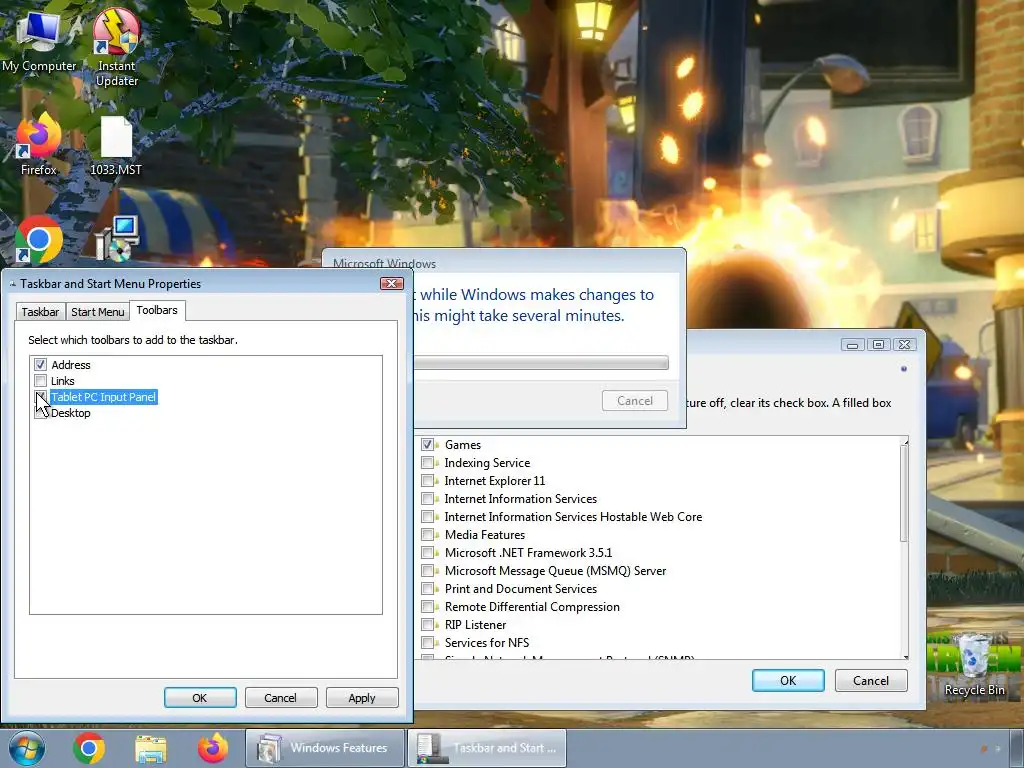This screenshot has width=1024, height=768.
Task: Open the Recycle Bin
Action: [x=974, y=665]
